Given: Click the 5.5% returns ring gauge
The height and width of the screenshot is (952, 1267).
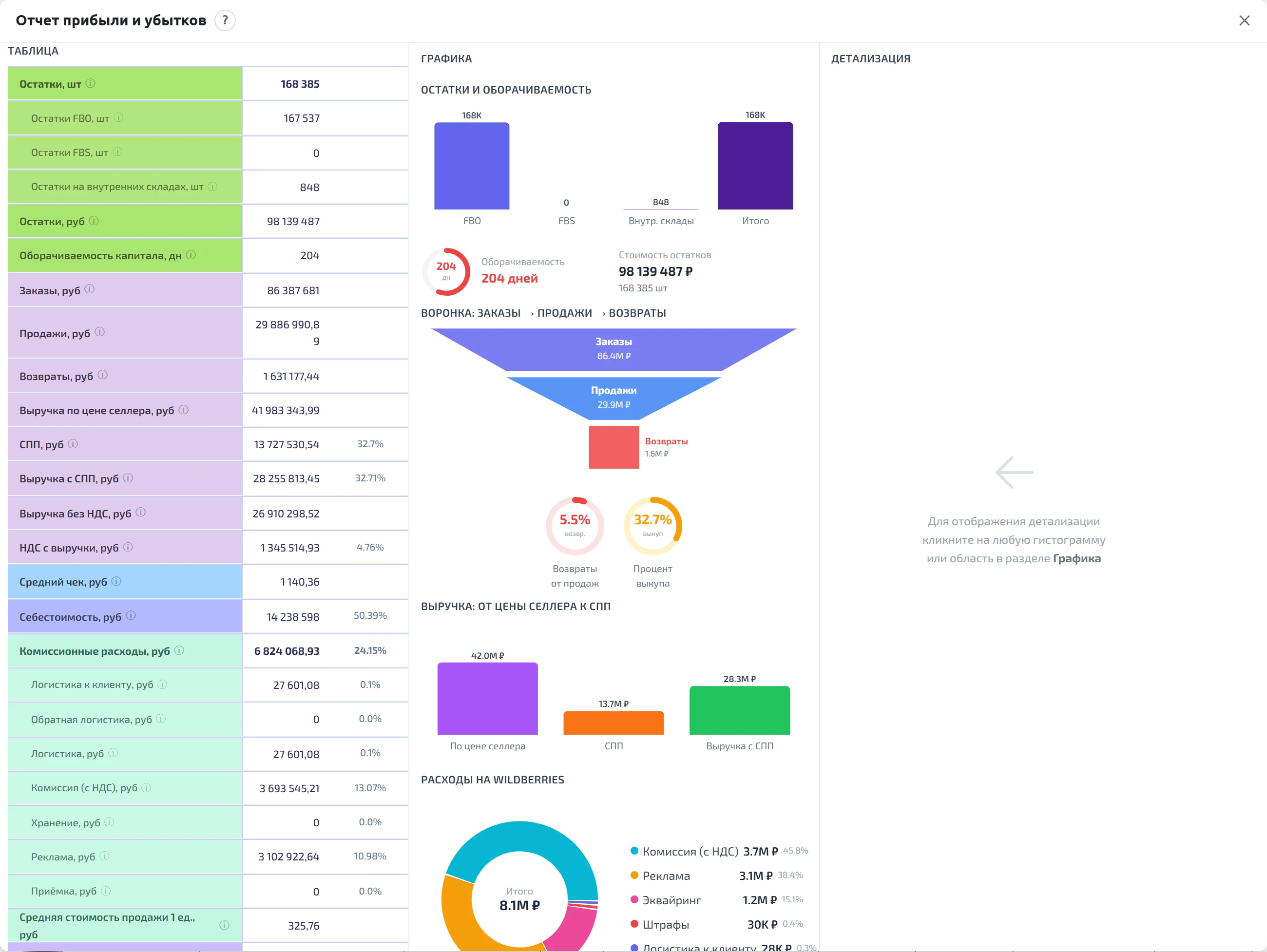Looking at the screenshot, I should click(x=575, y=526).
